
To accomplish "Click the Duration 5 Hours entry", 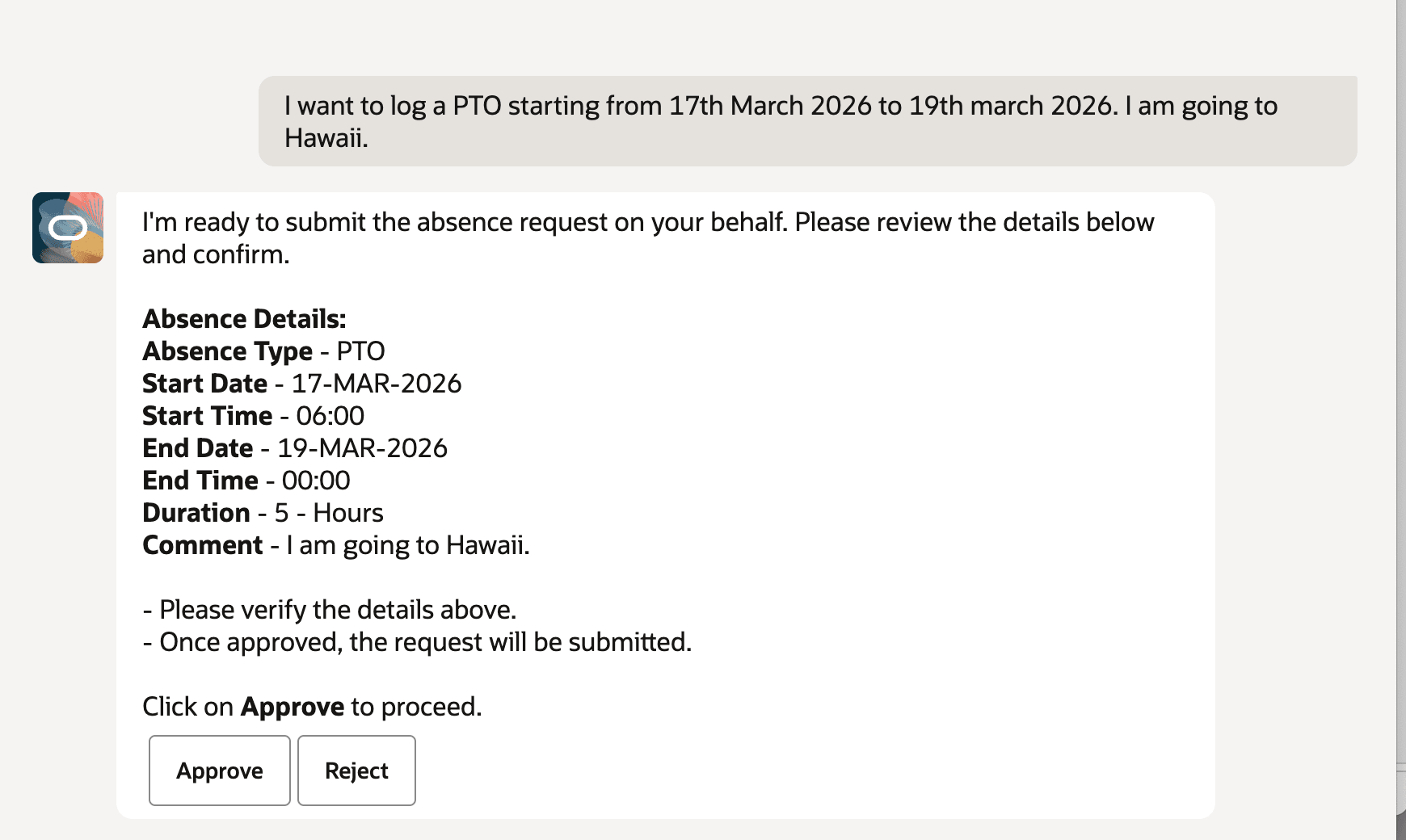I will coord(263,512).
